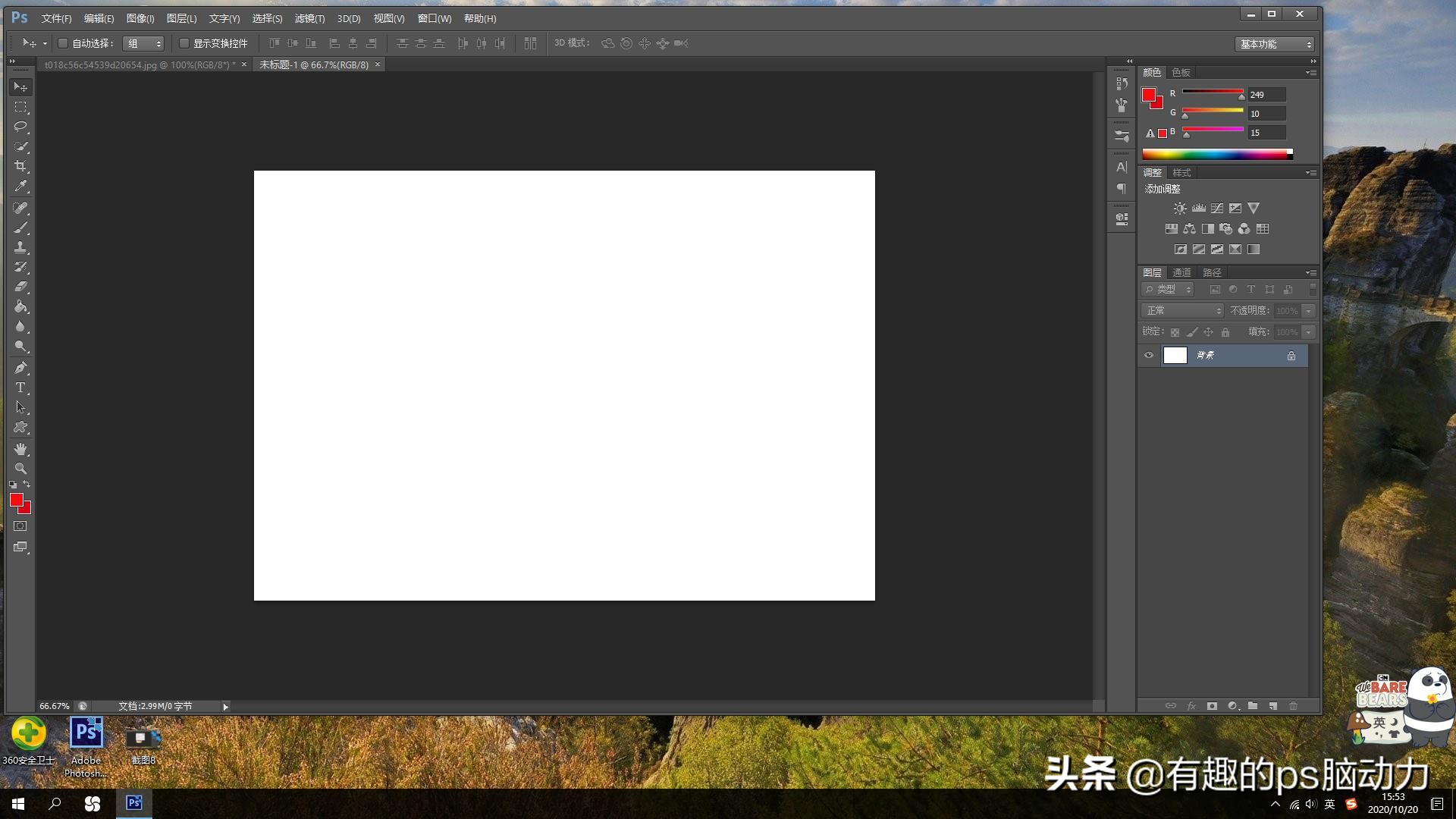Open the 滤镜(T) menu
1456x819 pixels.
[x=309, y=18]
